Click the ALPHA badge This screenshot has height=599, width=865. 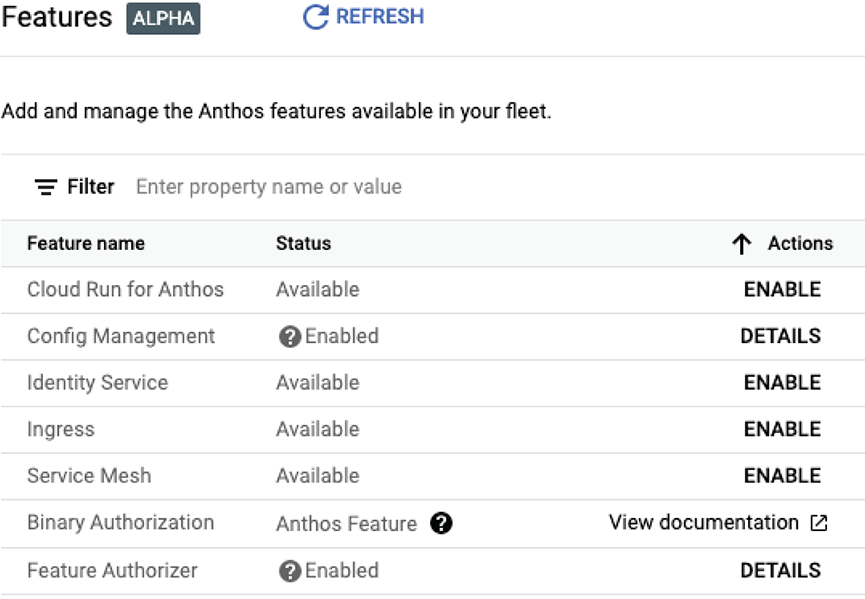163,18
